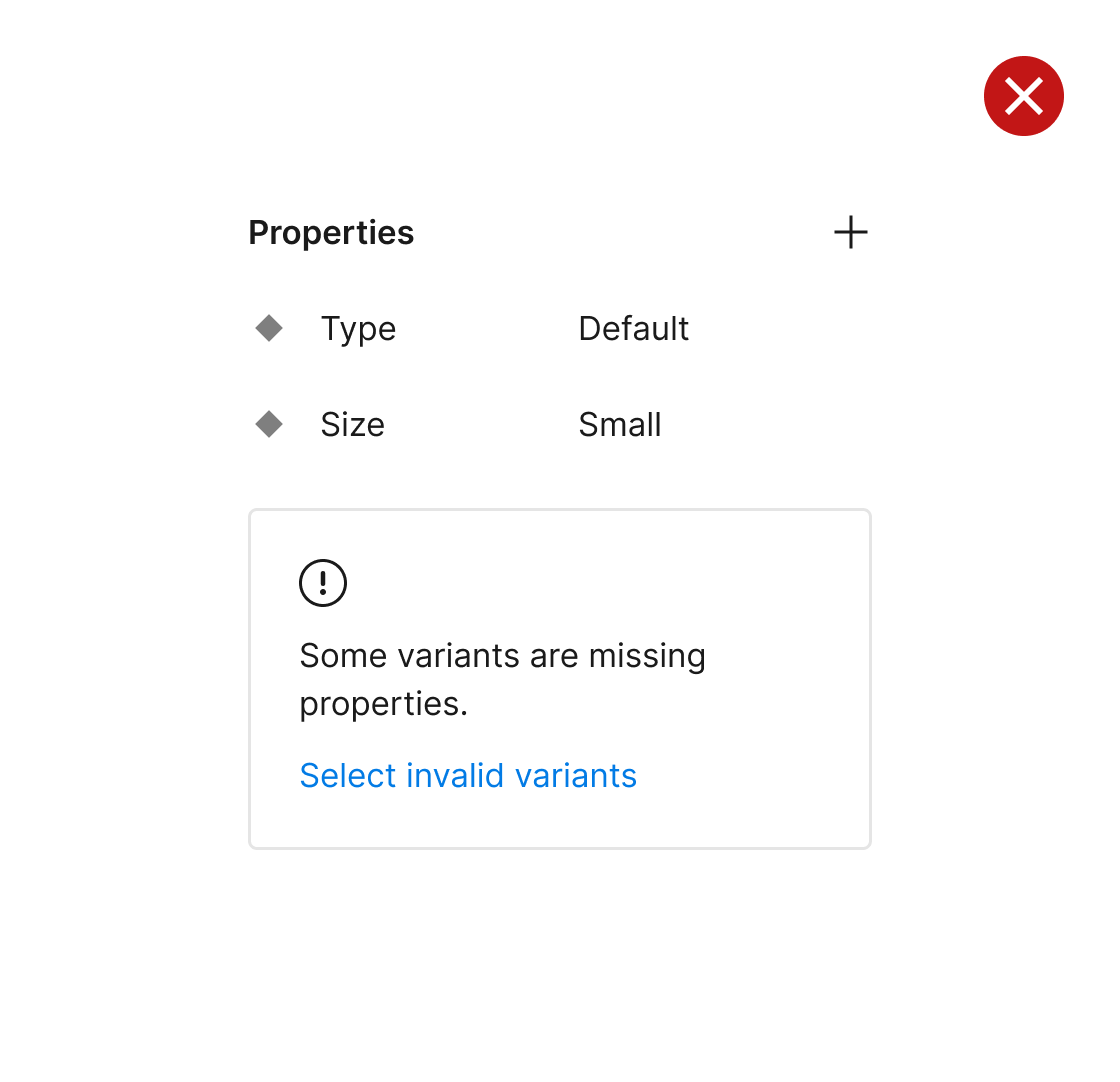This screenshot has width=1120, height=1082.
Task: Click the diamond icon beside Size
Action: 269,424
